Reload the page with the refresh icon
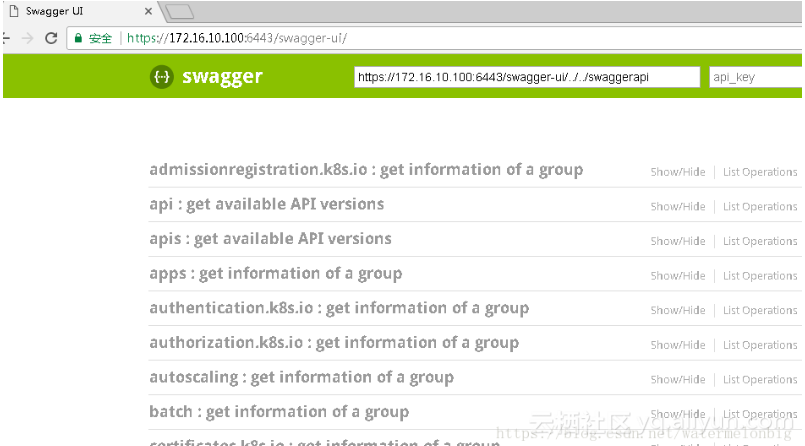The image size is (805, 446). pyautogui.click(x=51, y=38)
